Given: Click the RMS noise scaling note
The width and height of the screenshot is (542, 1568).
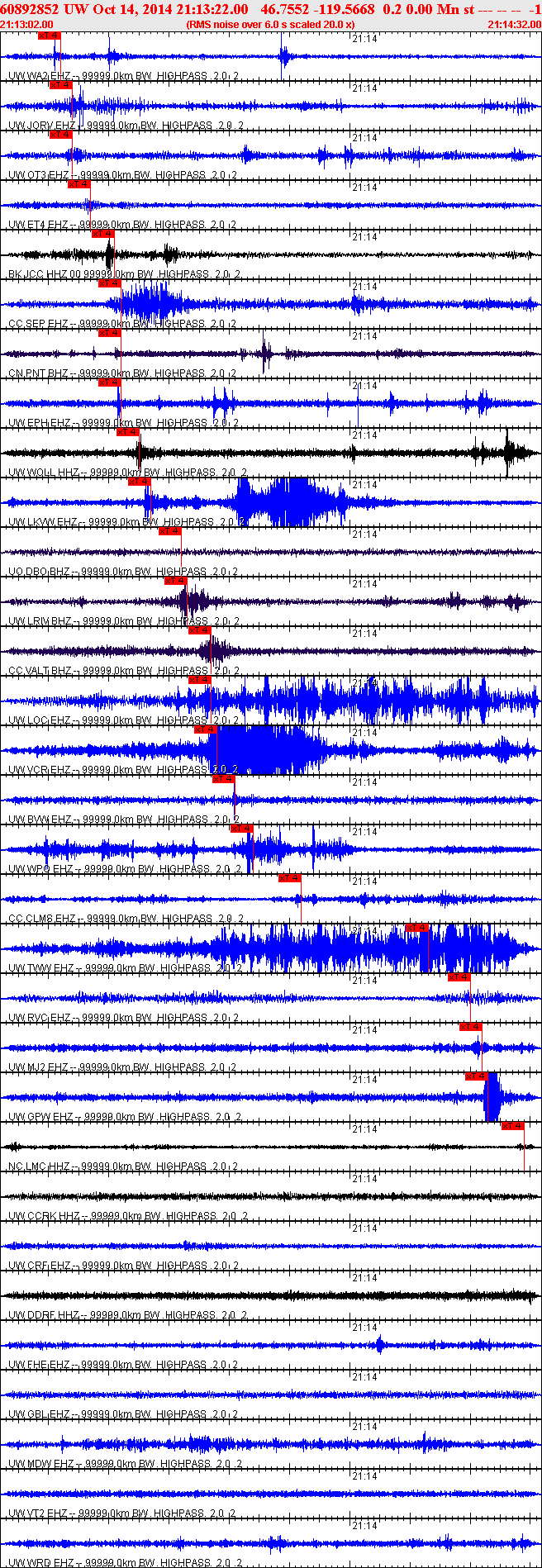Looking at the screenshot, I should [x=270, y=25].
